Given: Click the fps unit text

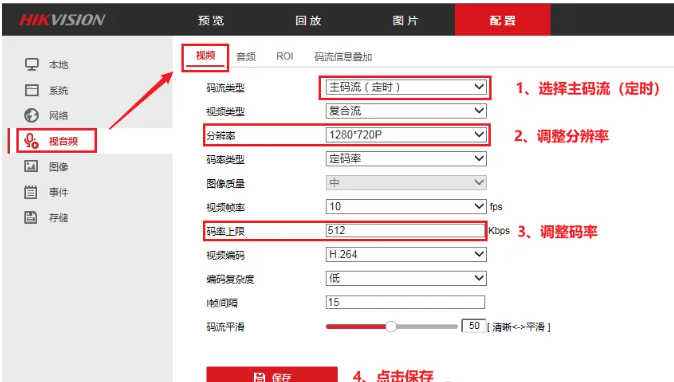Looking at the screenshot, I should coord(496,207).
